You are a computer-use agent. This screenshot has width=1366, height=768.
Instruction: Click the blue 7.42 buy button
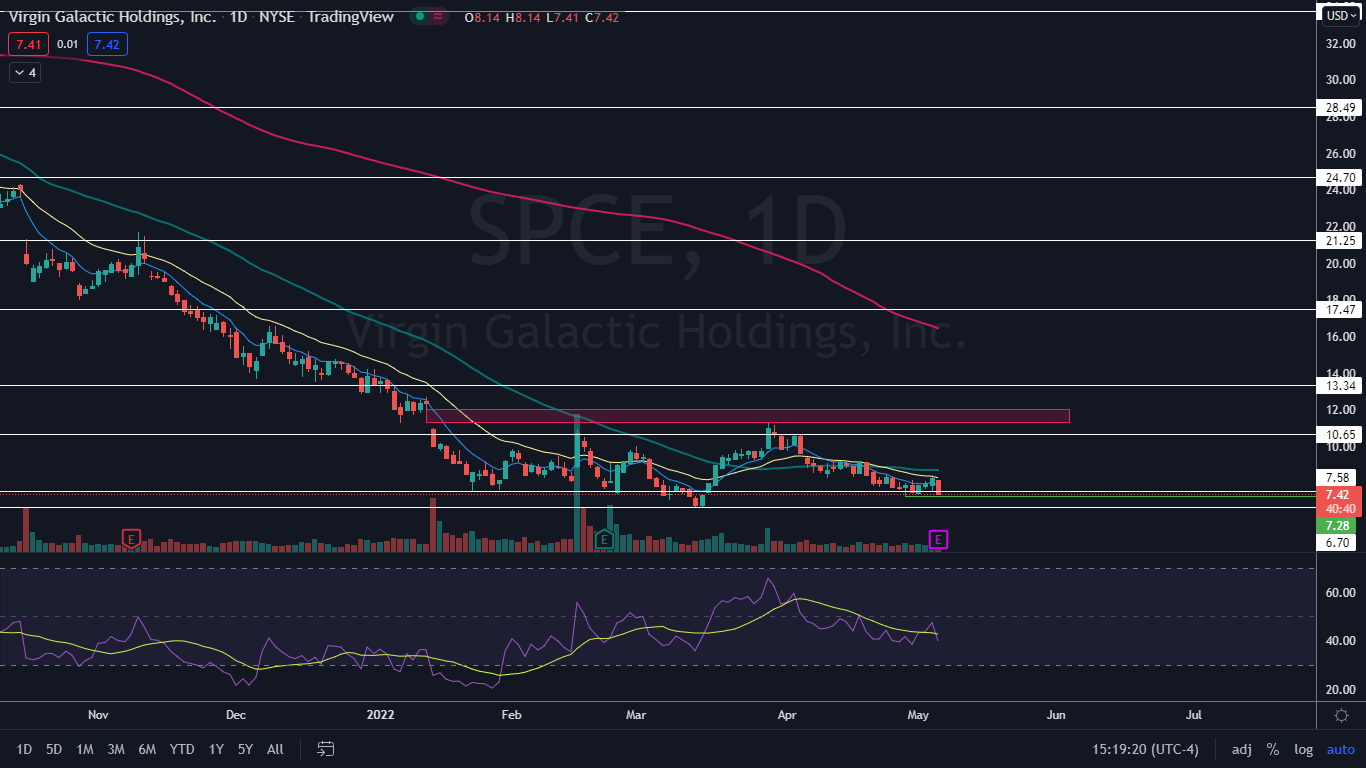tap(107, 44)
